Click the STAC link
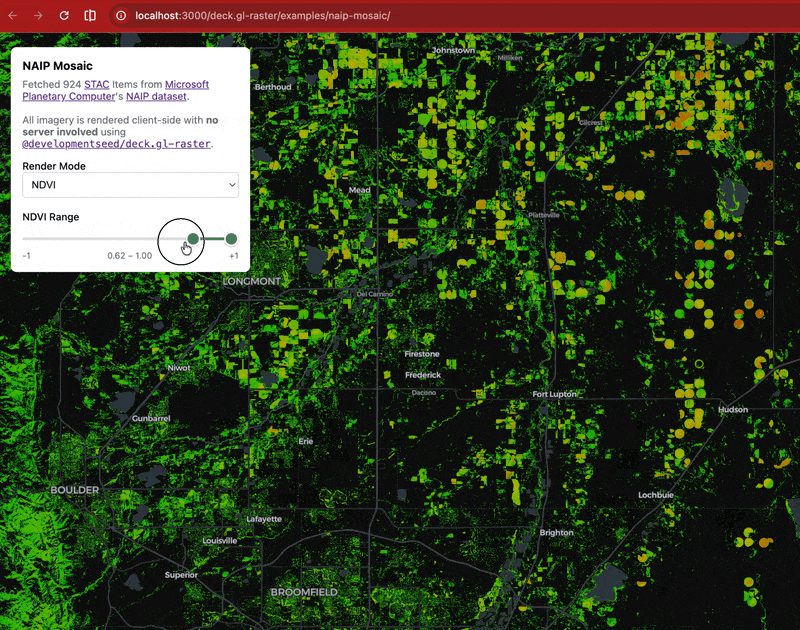Image resolution: width=800 pixels, height=630 pixels. coord(96,85)
